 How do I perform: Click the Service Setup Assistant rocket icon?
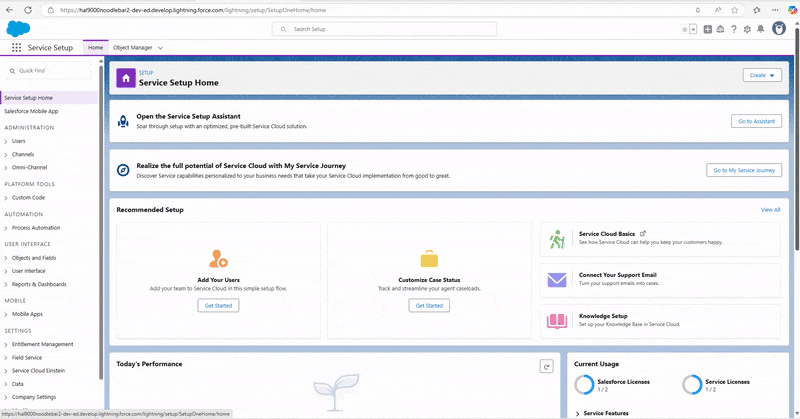coord(123,121)
